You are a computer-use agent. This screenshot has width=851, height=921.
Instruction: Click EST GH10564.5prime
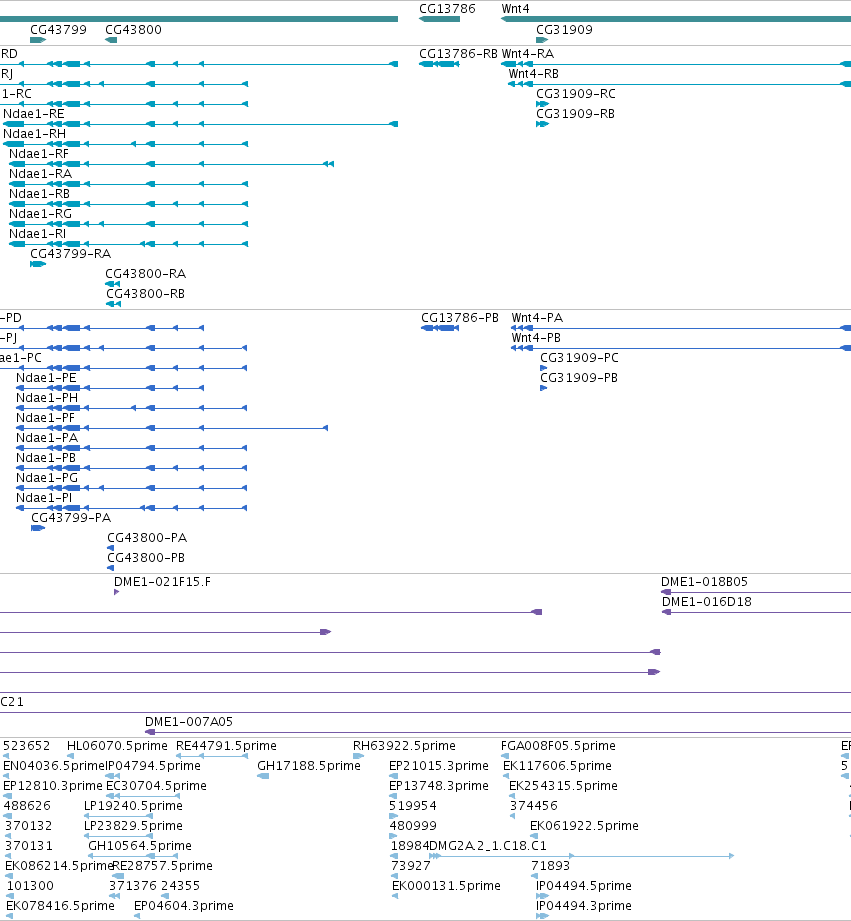pos(140,845)
